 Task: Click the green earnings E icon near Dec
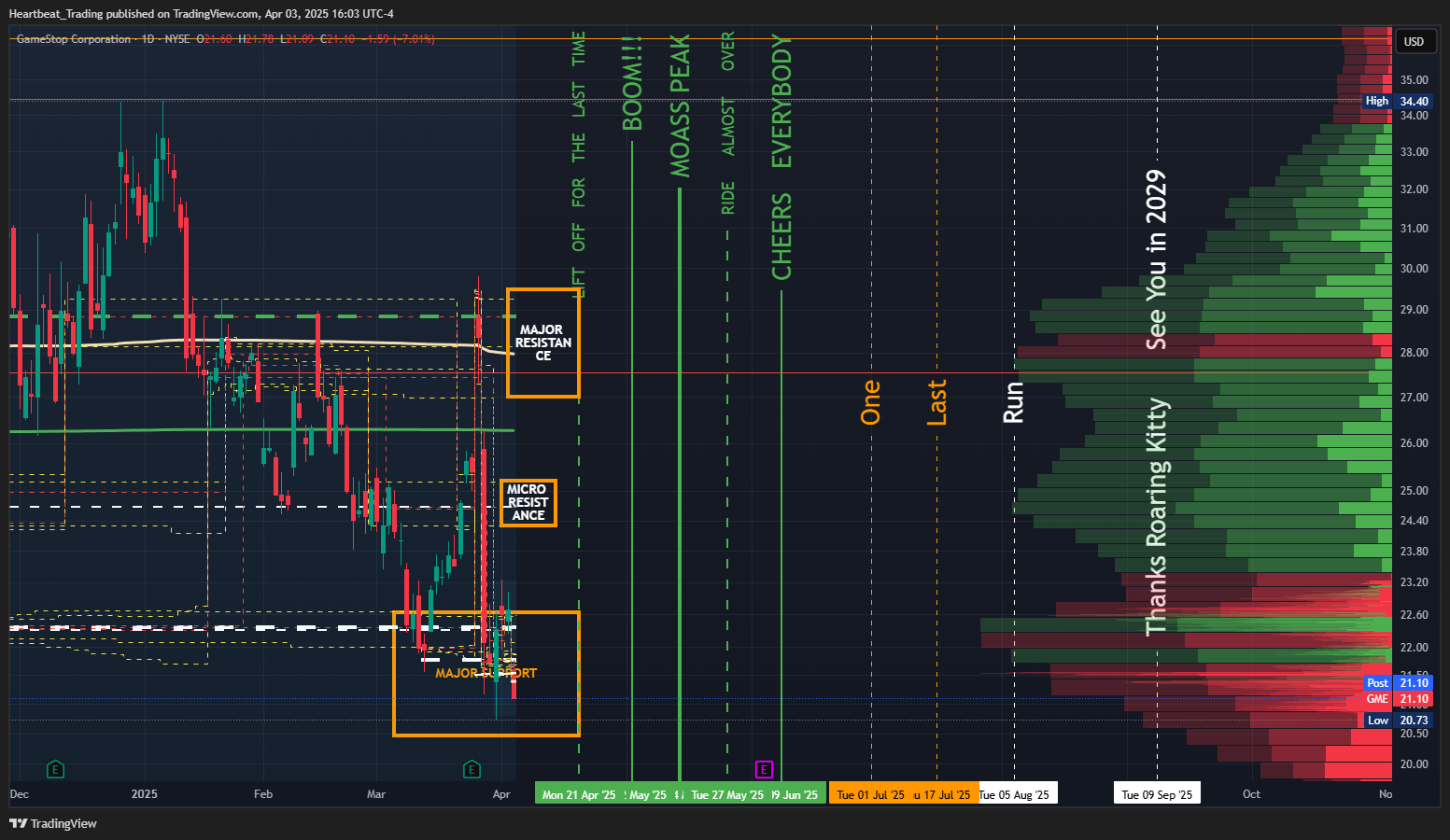point(56,770)
